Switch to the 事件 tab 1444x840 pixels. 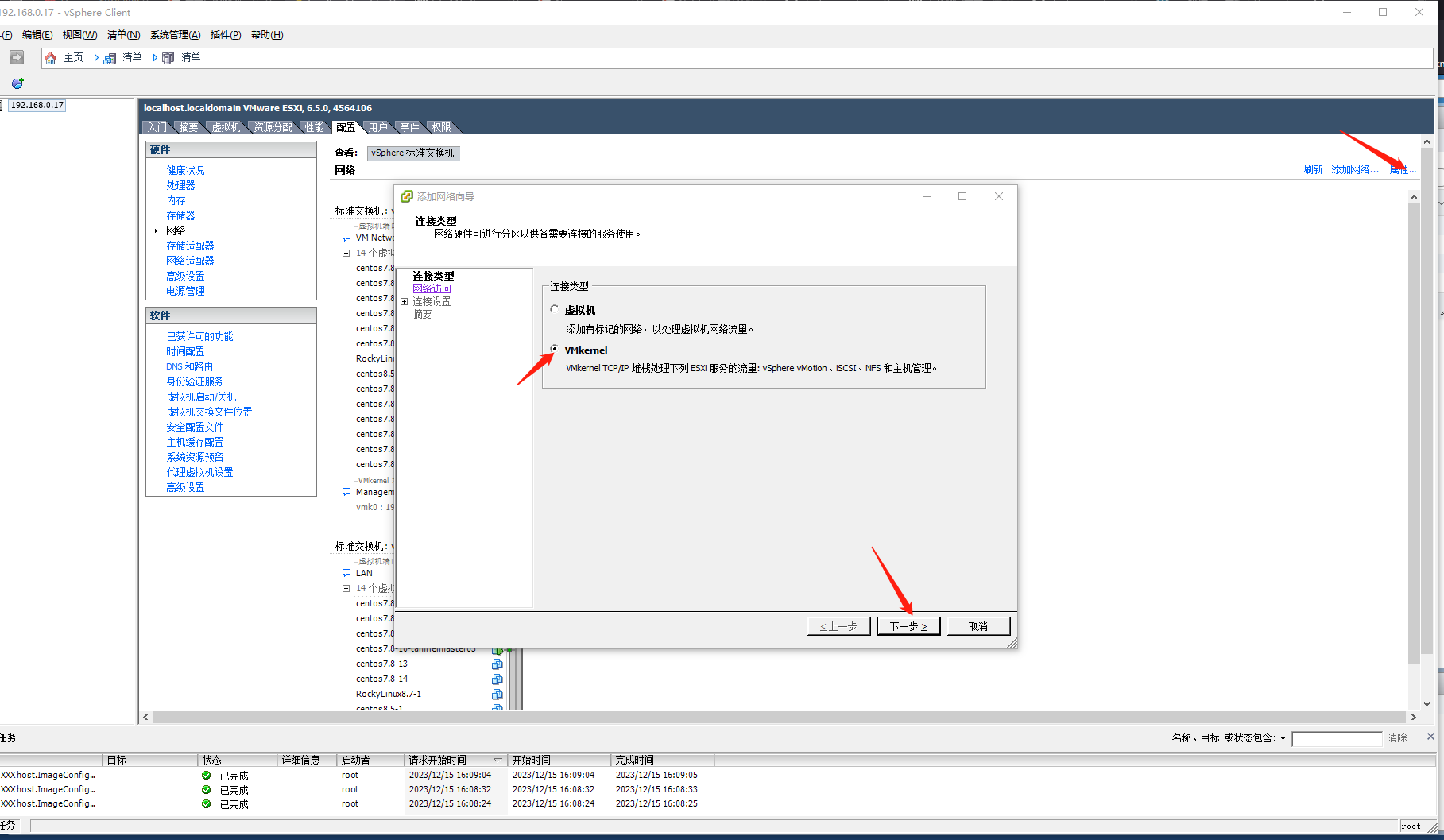pos(409,127)
